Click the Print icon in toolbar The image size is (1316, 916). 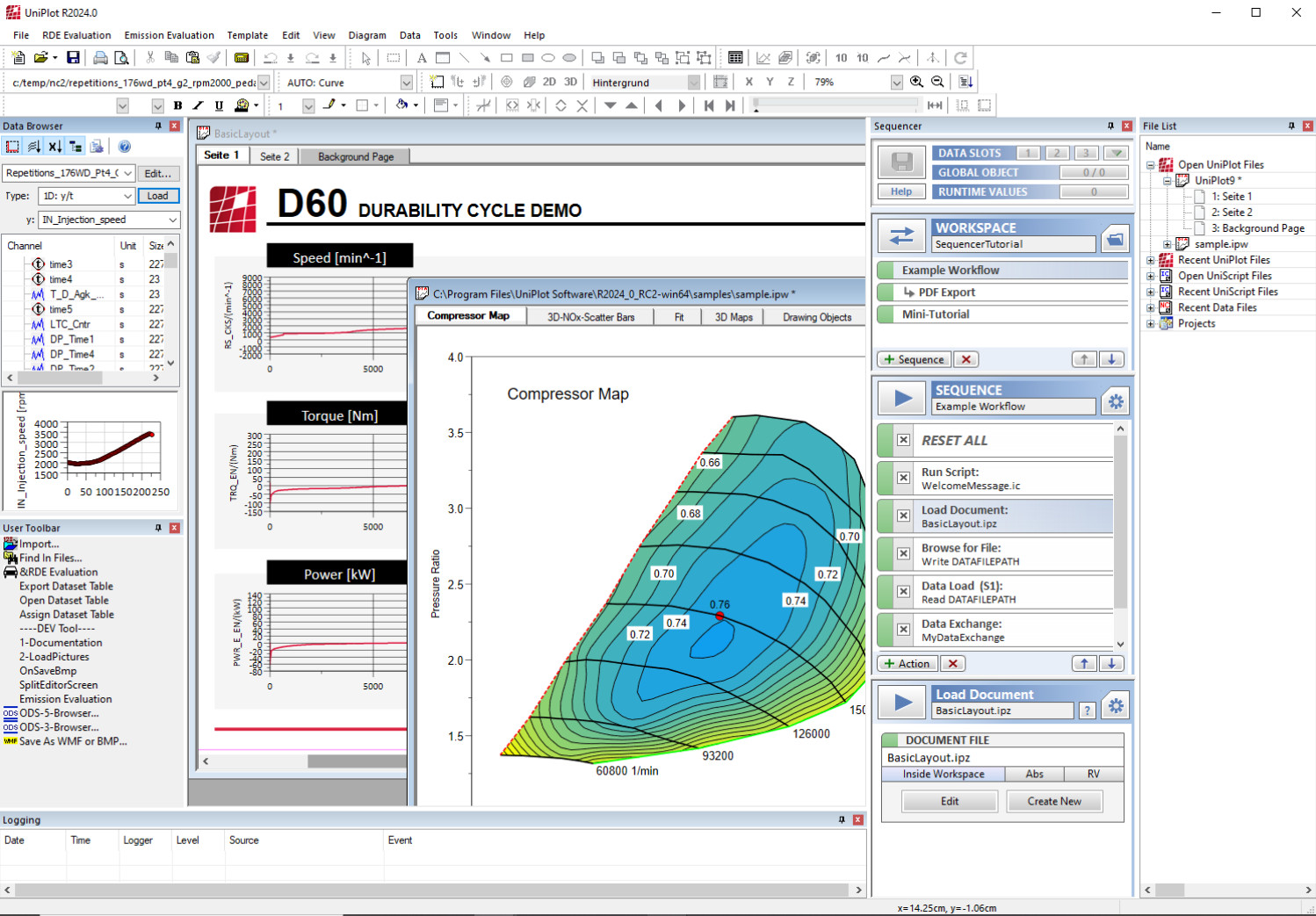click(100, 58)
